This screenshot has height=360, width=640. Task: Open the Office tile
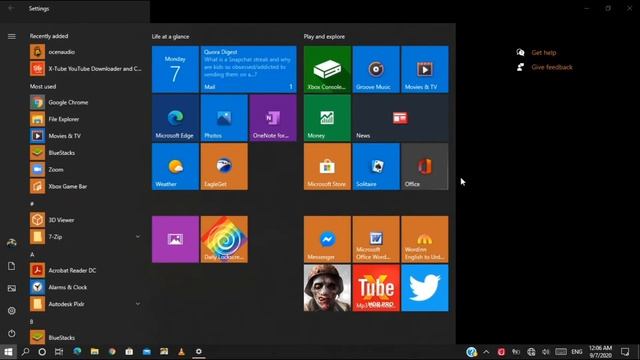[x=425, y=167]
